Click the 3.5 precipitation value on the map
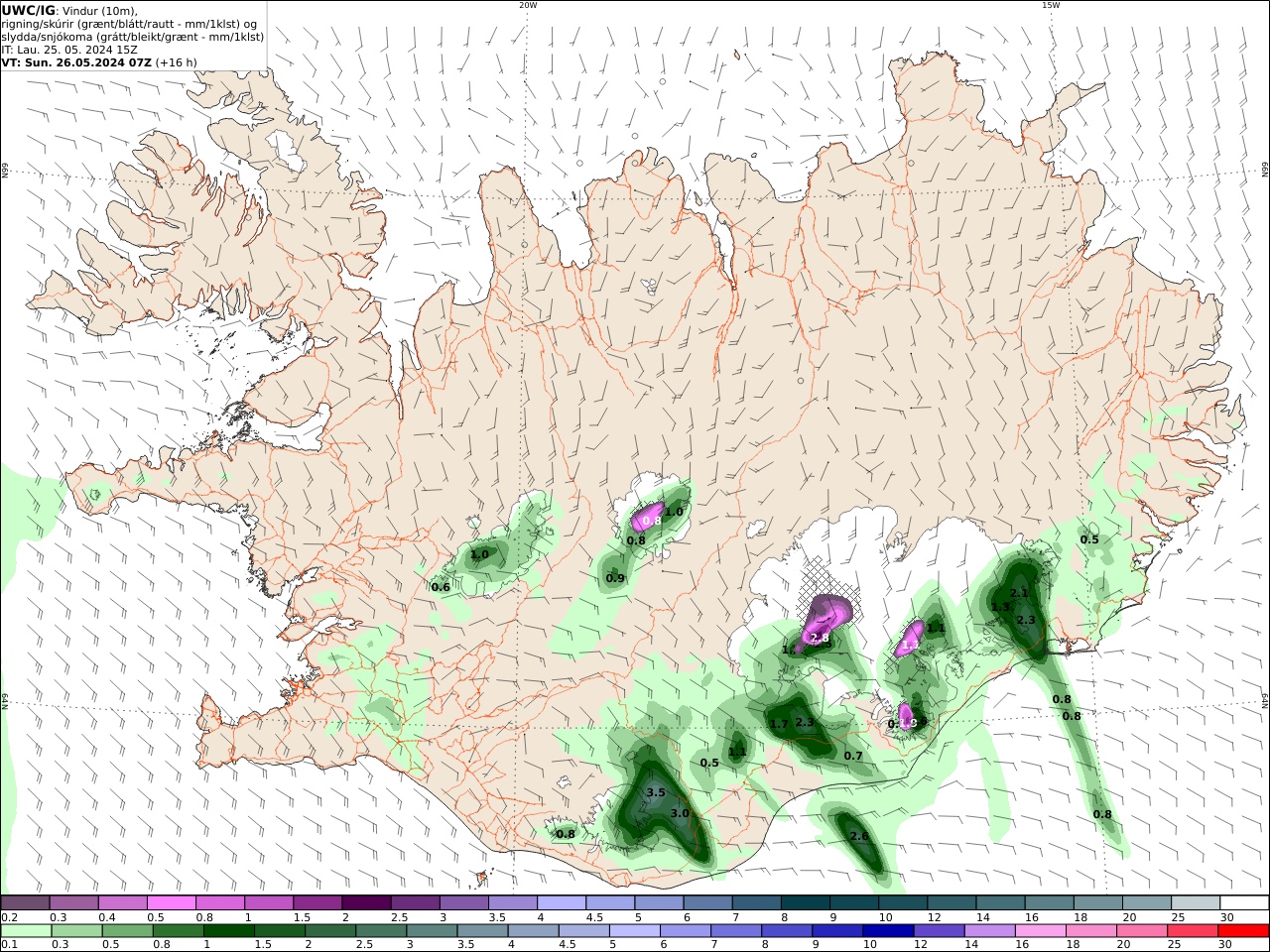Viewport: 1270px width, 952px height. click(x=656, y=793)
